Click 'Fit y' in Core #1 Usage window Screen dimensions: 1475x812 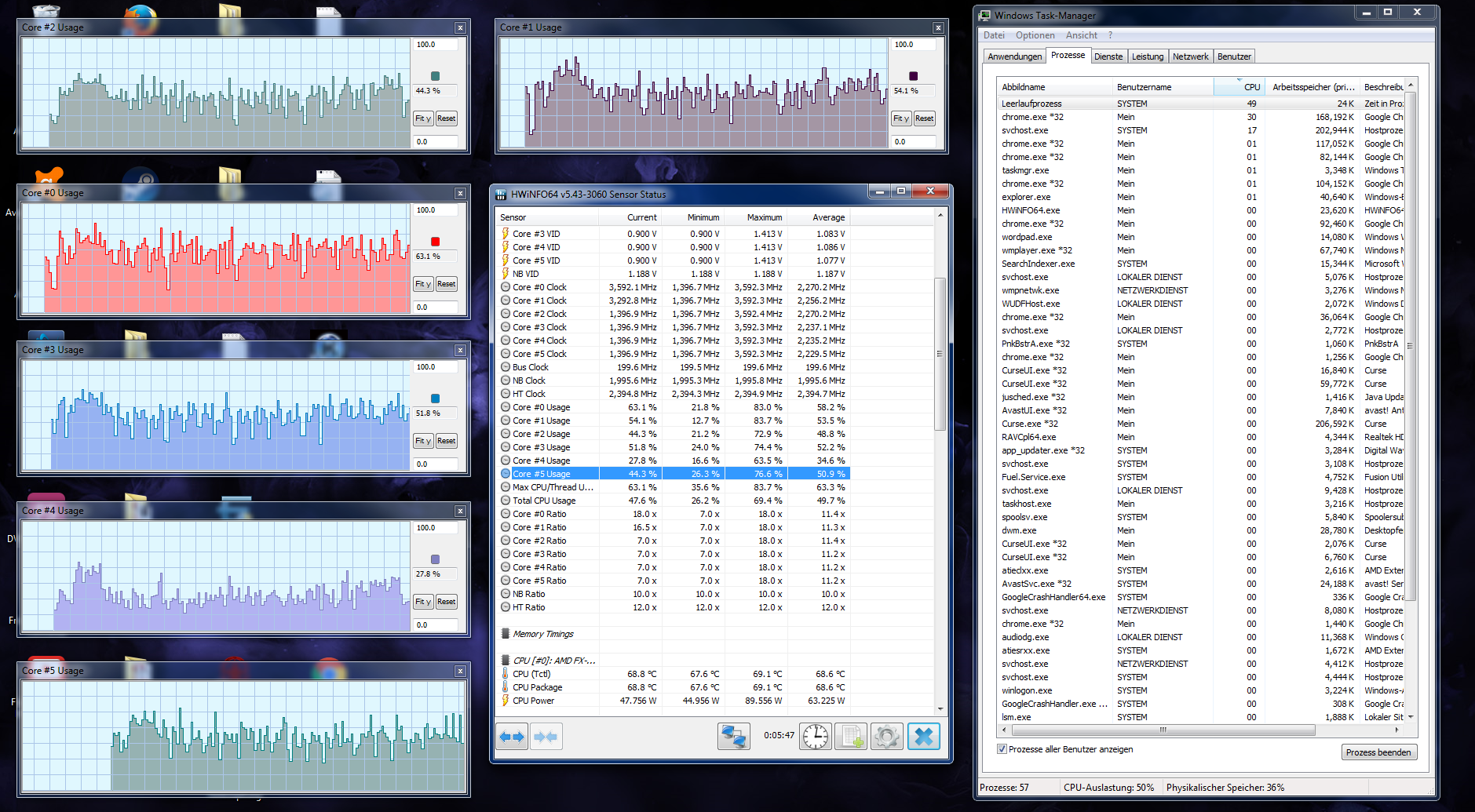[901, 118]
